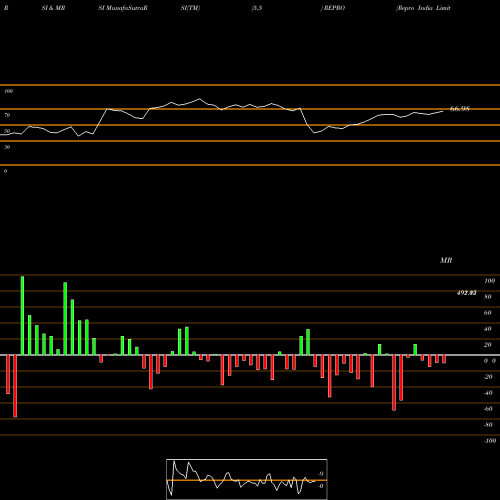Viewport: 500px width, 500px height.
Task: Select the MR 60 axis label
Action: point(487,313)
